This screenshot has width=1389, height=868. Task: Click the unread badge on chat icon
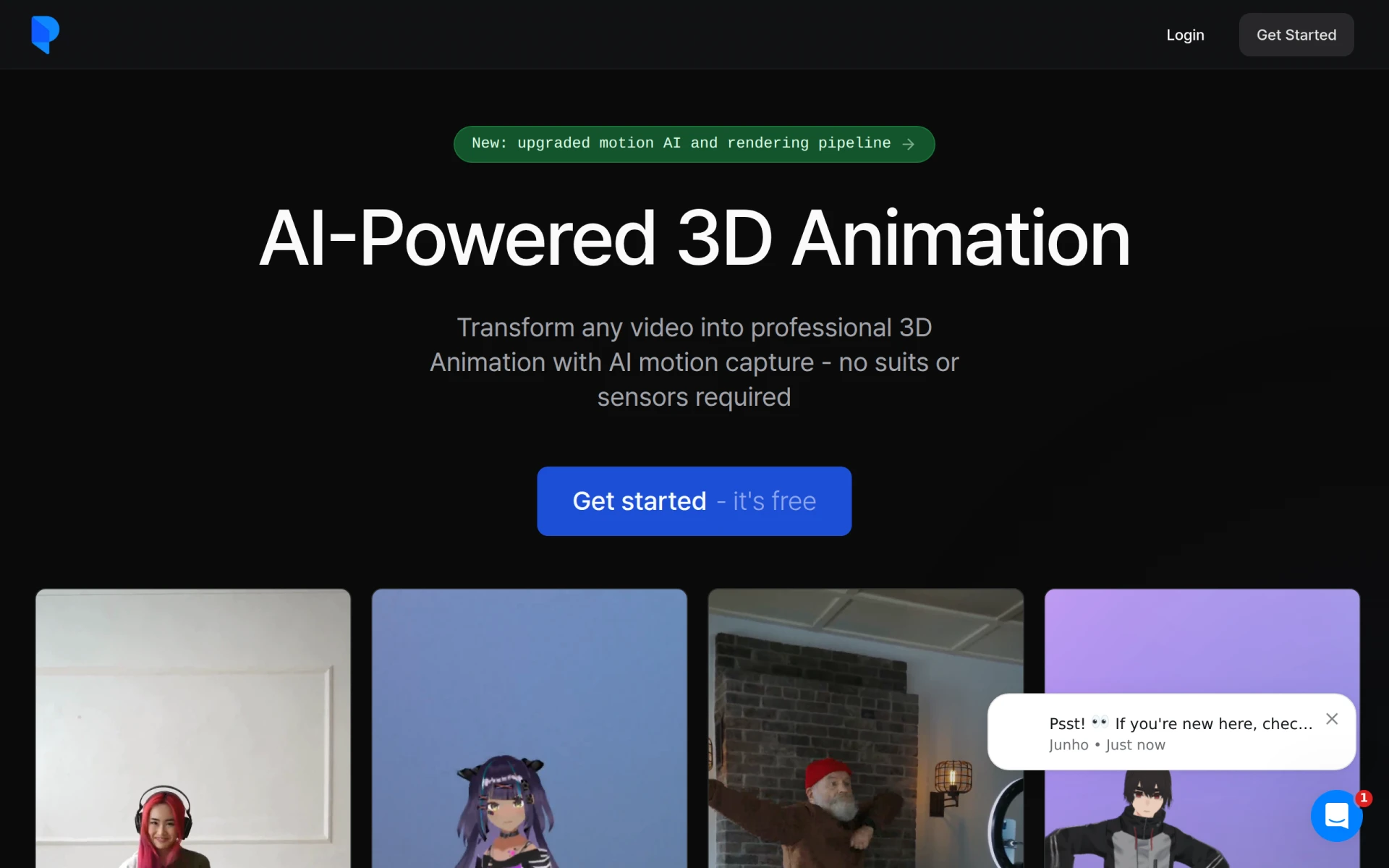click(1364, 798)
